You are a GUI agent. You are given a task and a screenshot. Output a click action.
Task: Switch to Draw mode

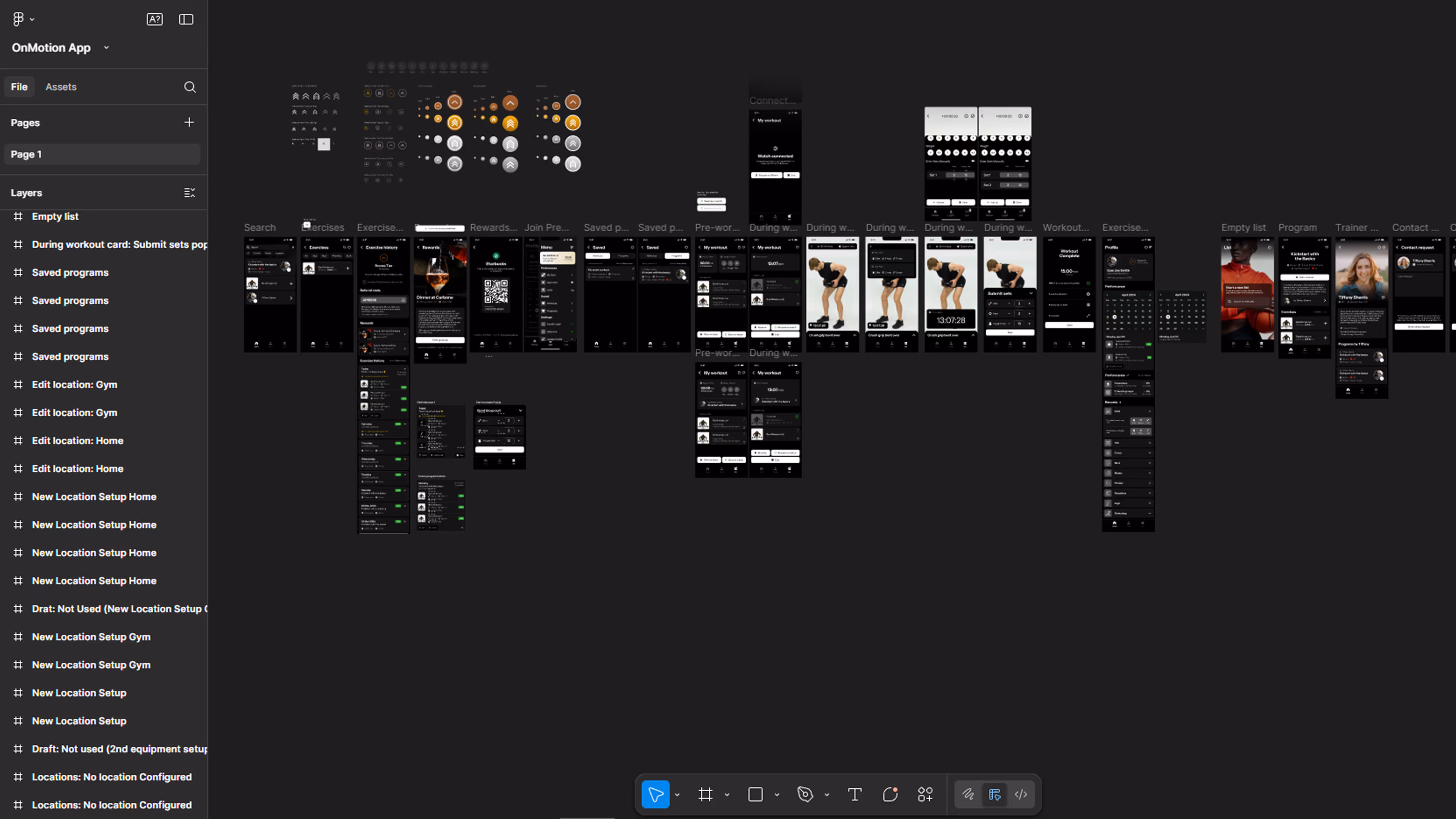point(968,794)
